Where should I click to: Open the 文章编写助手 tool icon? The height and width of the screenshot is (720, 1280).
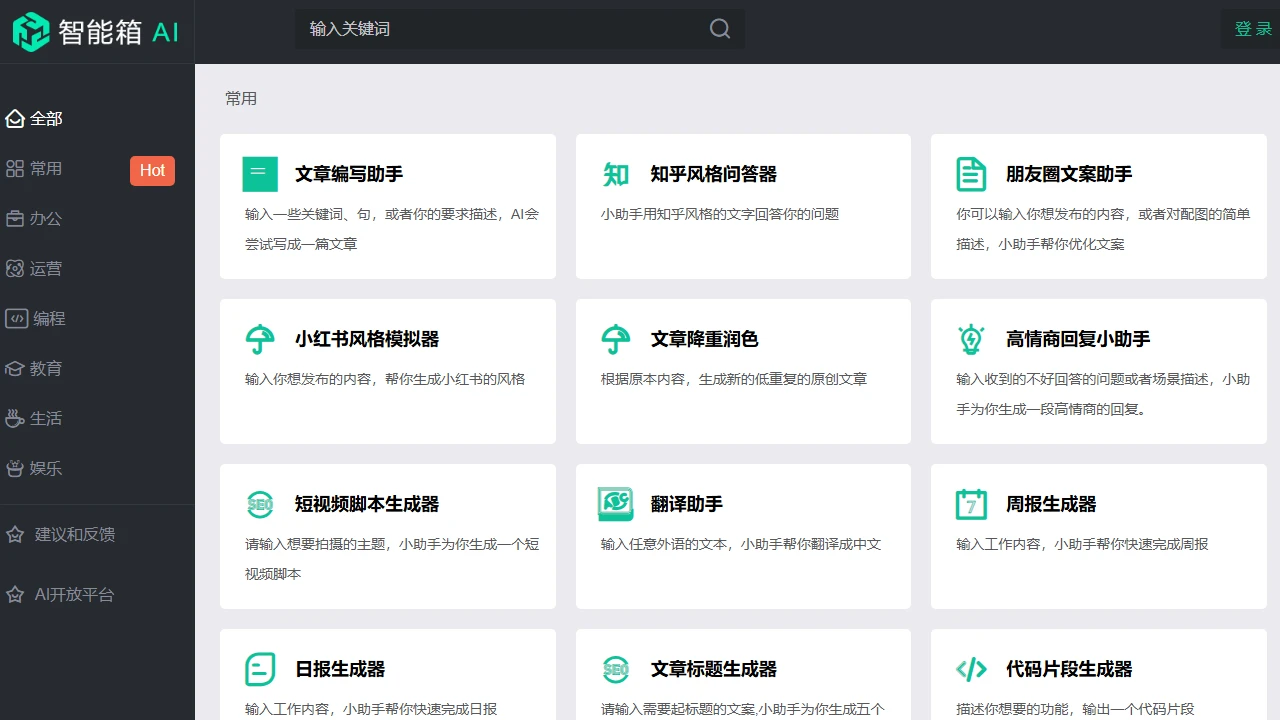click(259, 174)
